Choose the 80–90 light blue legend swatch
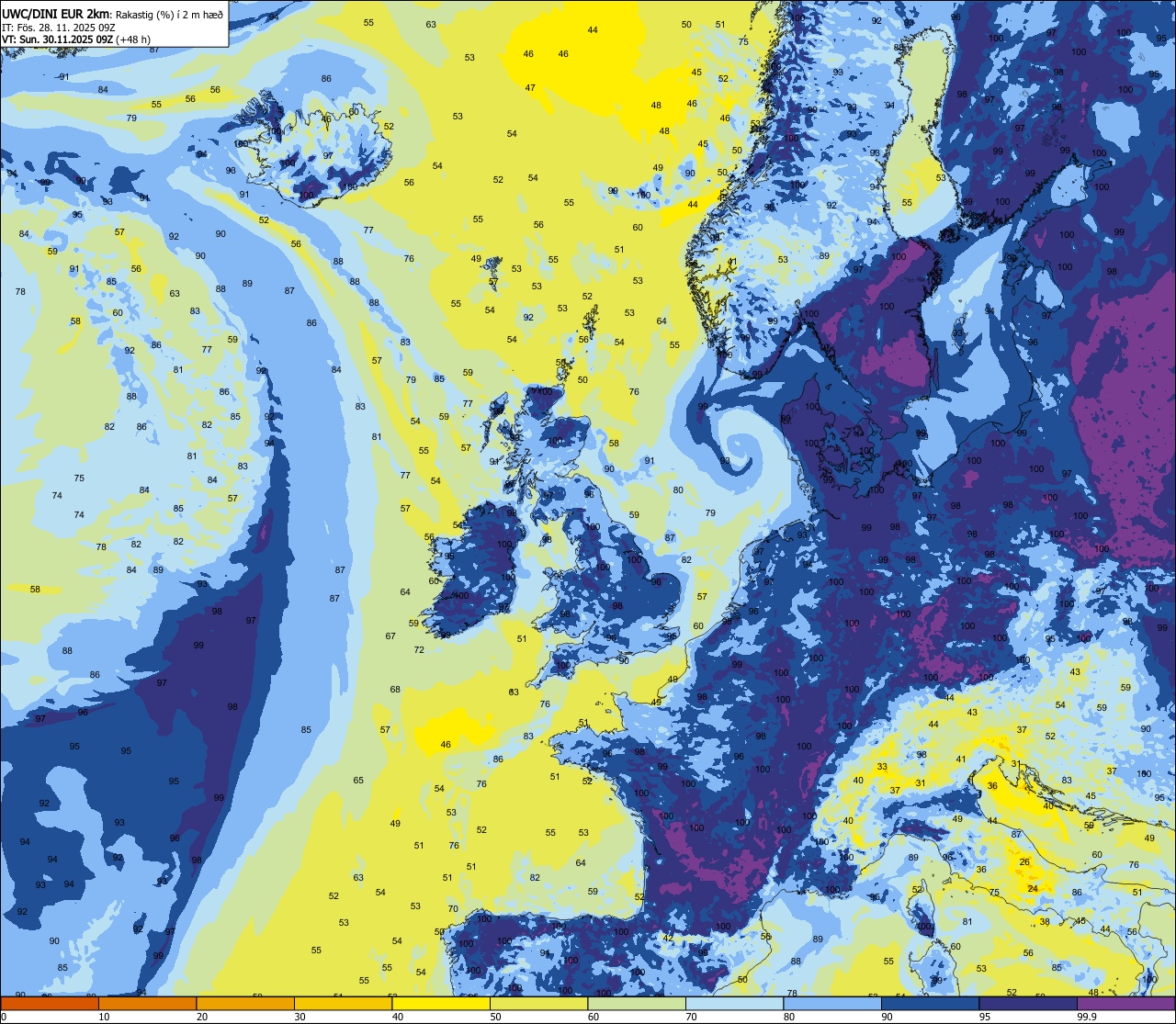Viewport: 1176px width, 1024px height. 832,1004
